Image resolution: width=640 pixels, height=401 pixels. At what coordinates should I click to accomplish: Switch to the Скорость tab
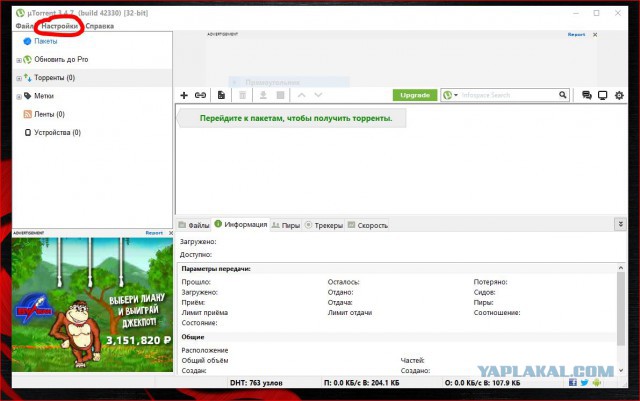click(367, 225)
